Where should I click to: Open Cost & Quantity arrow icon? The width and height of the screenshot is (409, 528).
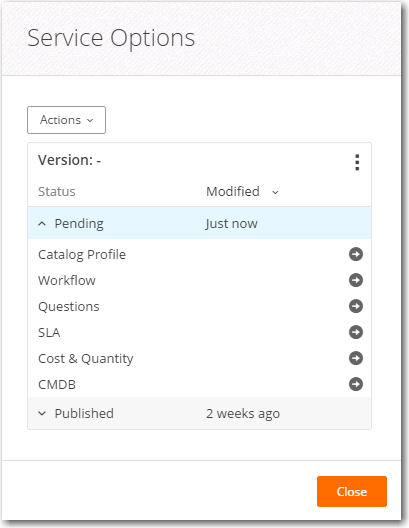click(355, 358)
